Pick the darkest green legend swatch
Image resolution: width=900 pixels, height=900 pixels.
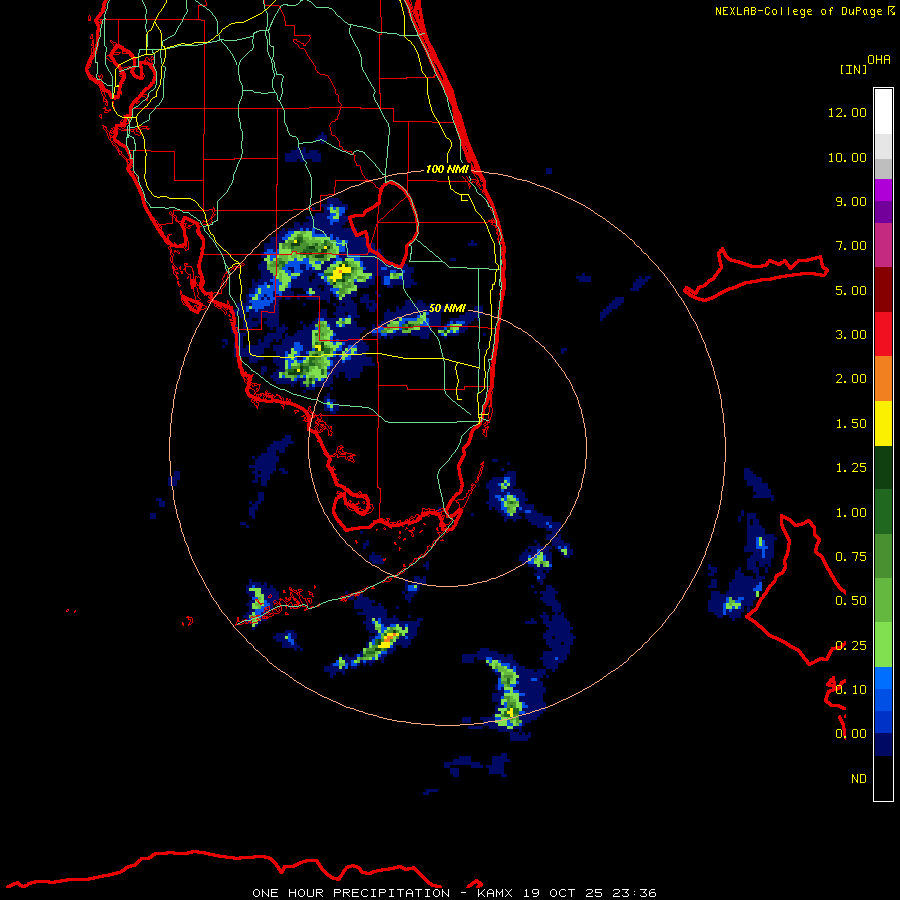883,467
